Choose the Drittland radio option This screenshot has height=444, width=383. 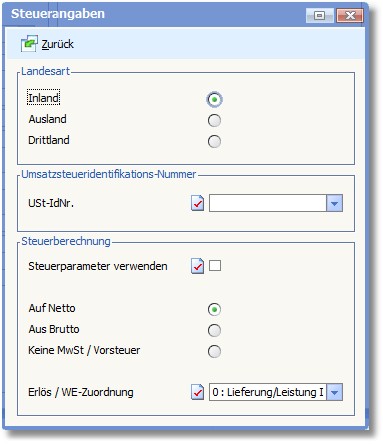214,142
